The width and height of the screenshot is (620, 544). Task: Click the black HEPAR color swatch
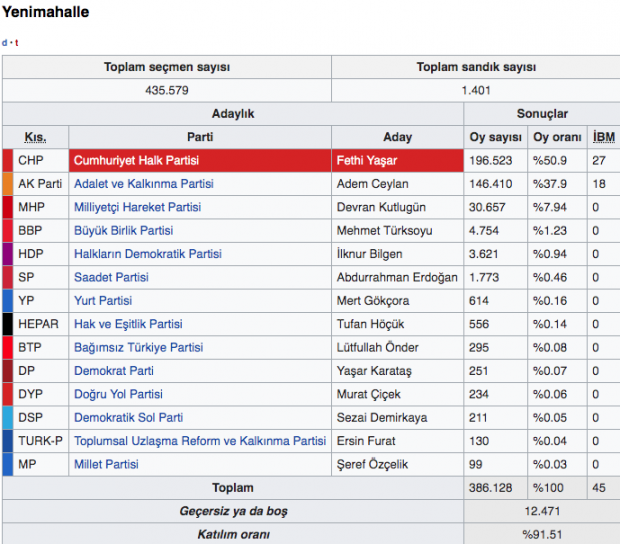pos(7,324)
